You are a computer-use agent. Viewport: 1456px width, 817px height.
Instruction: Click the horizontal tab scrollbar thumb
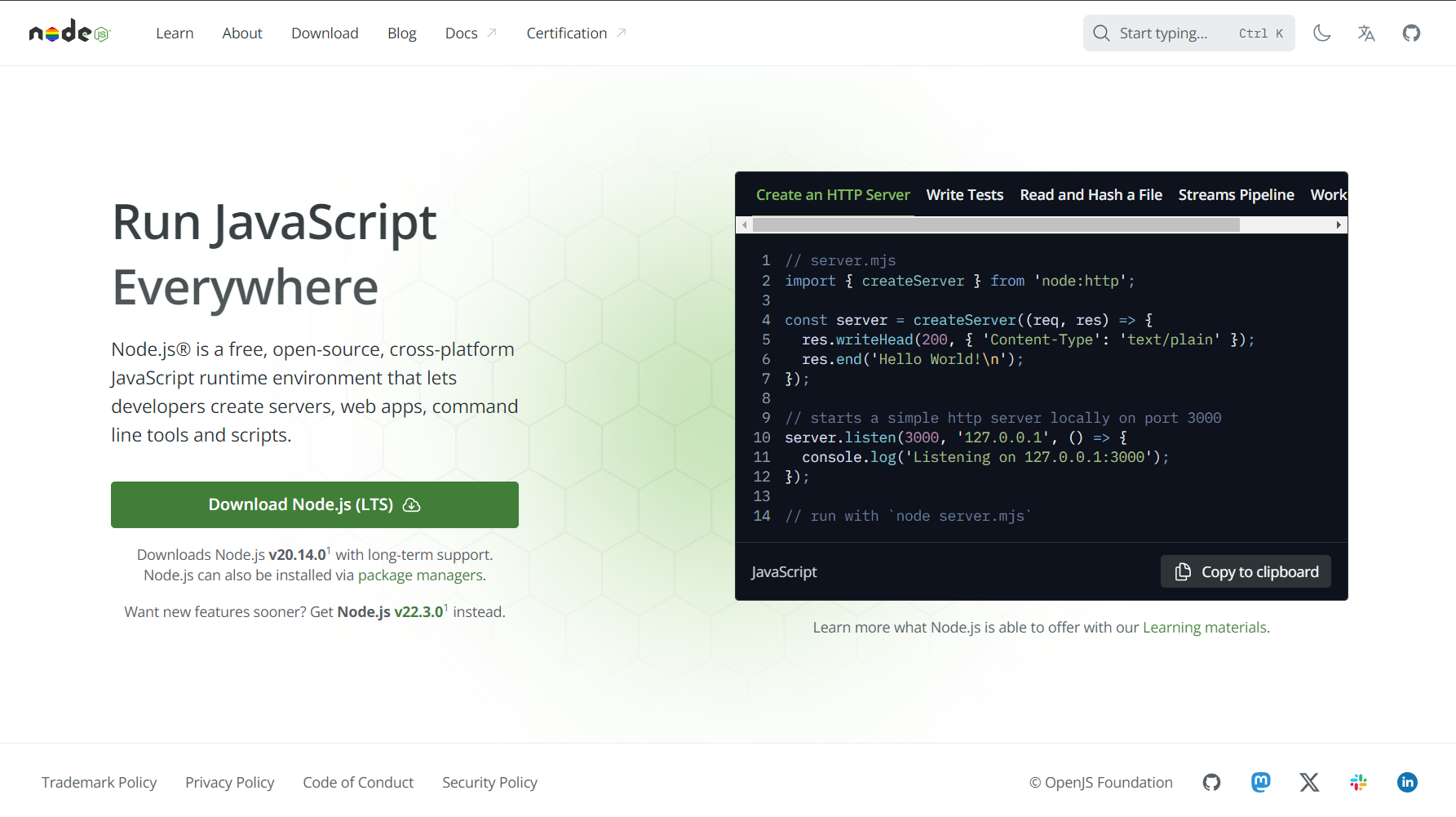click(996, 225)
